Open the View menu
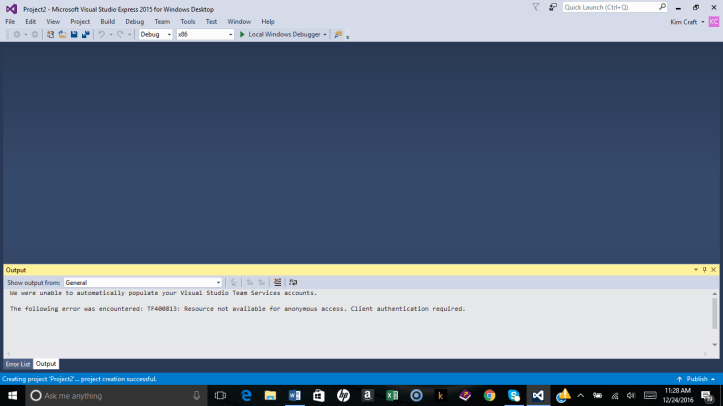723x406 pixels. (x=53, y=22)
